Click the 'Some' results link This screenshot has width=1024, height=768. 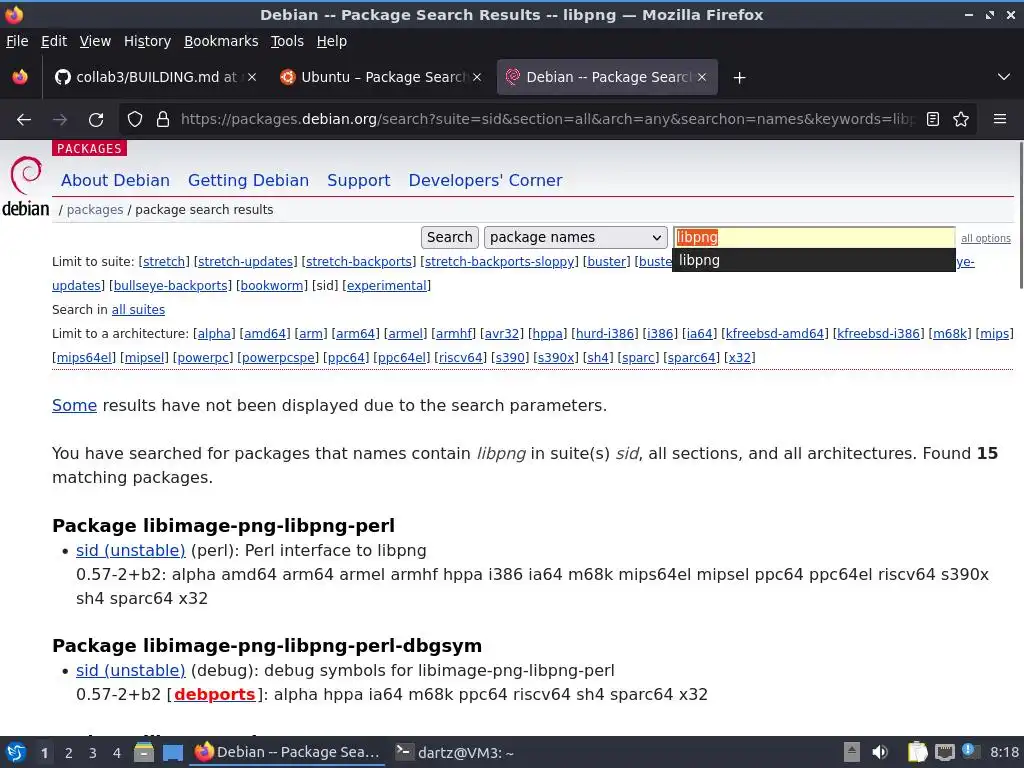point(74,406)
